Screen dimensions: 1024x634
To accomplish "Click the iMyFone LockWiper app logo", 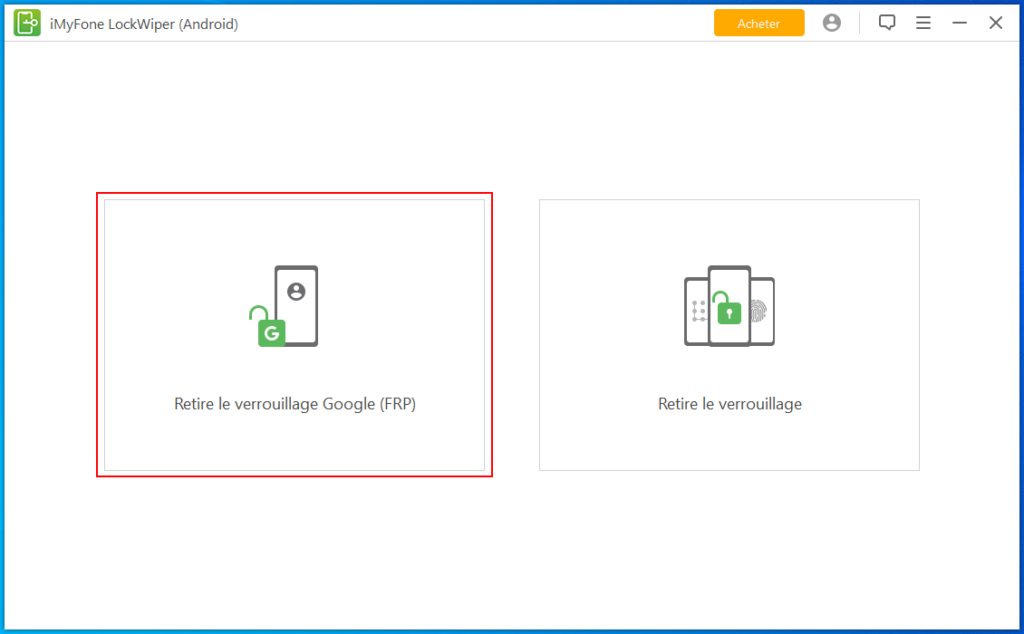I will pos(27,24).
